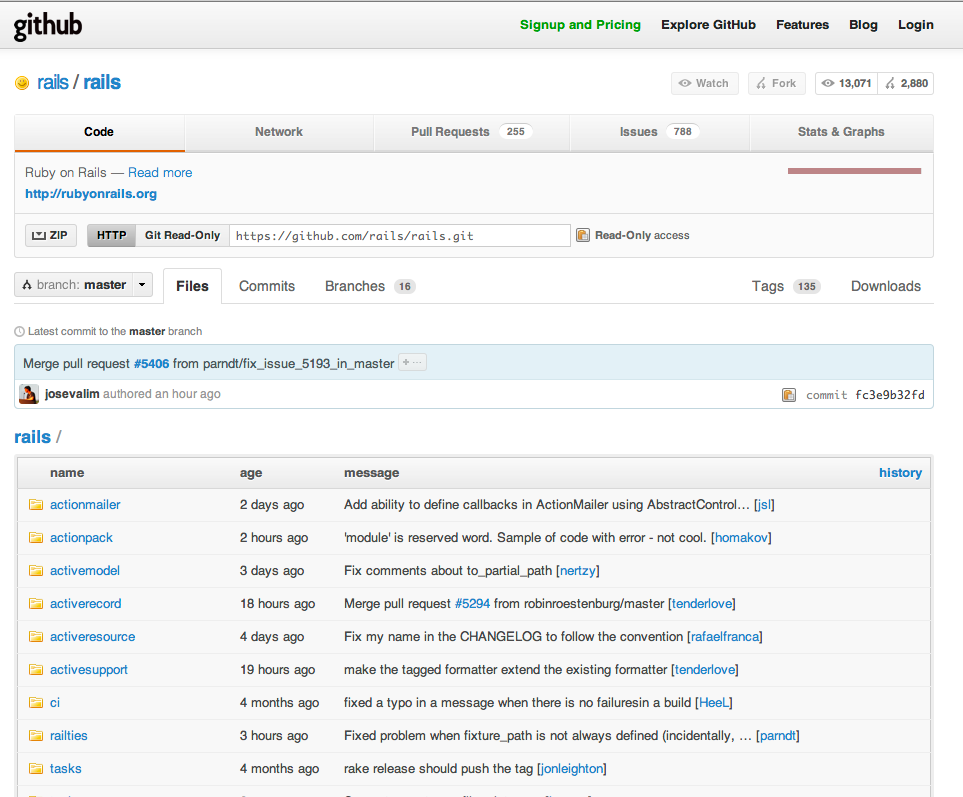Open Features in the header
The height and width of the screenshot is (797, 963).
tap(802, 25)
